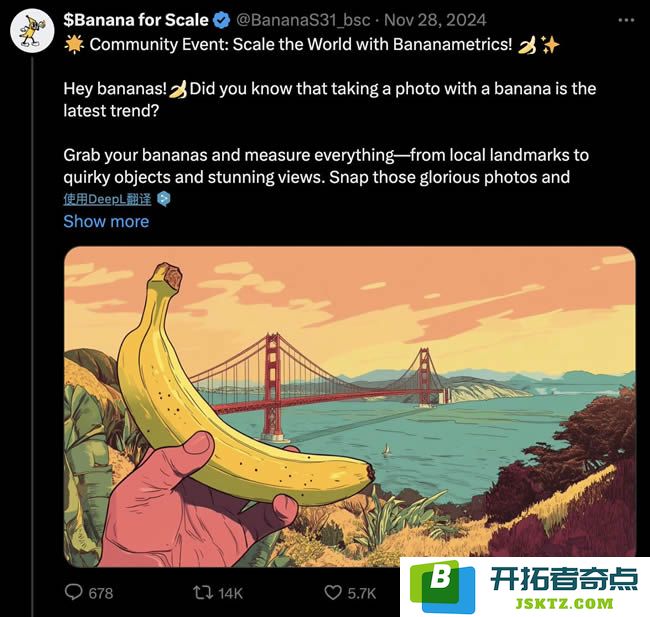
Task: Click the 5.7K likes count
Action: [361, 593]
